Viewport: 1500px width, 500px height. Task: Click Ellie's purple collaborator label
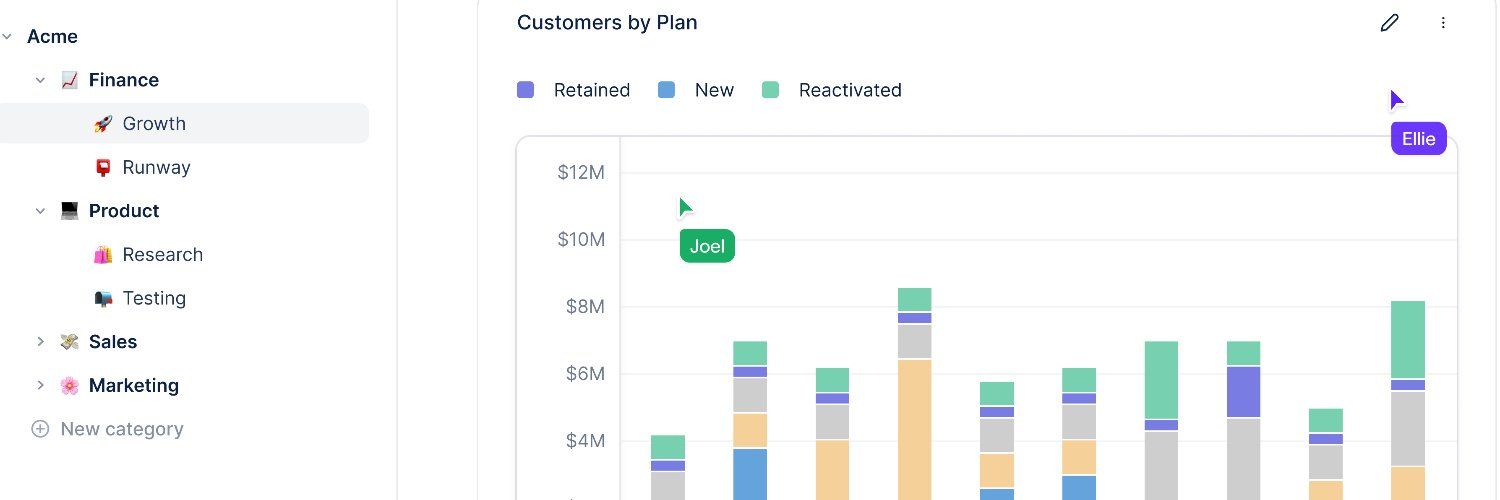tap(1418, 138)
